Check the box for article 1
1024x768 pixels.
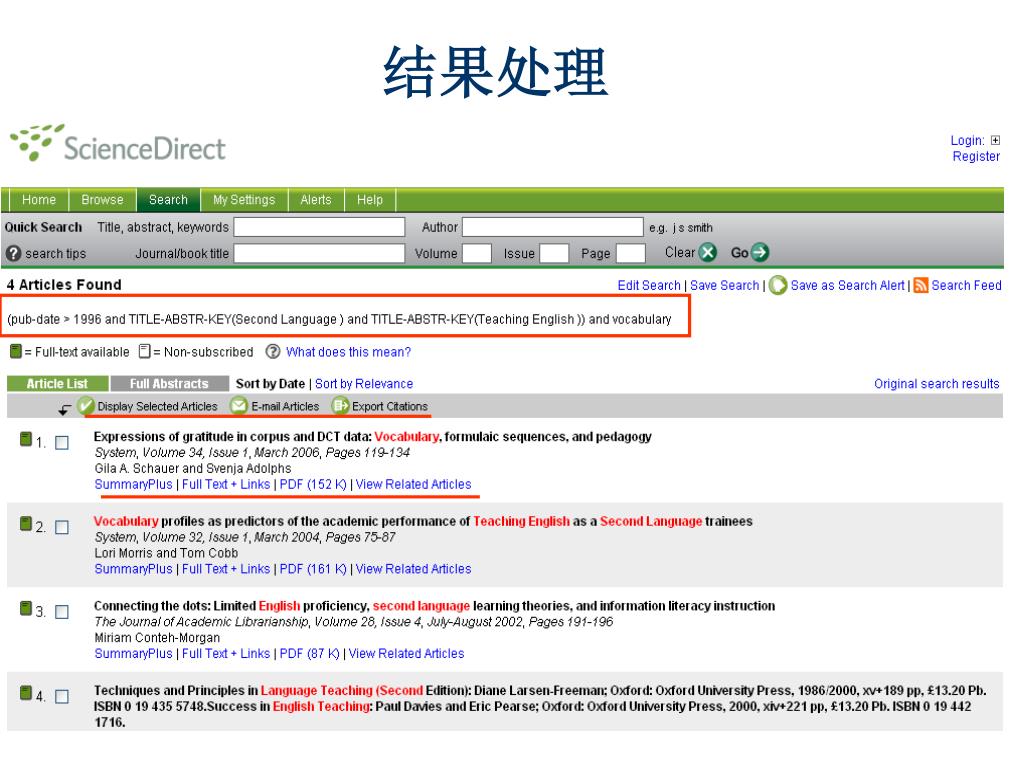coord(62,443)
